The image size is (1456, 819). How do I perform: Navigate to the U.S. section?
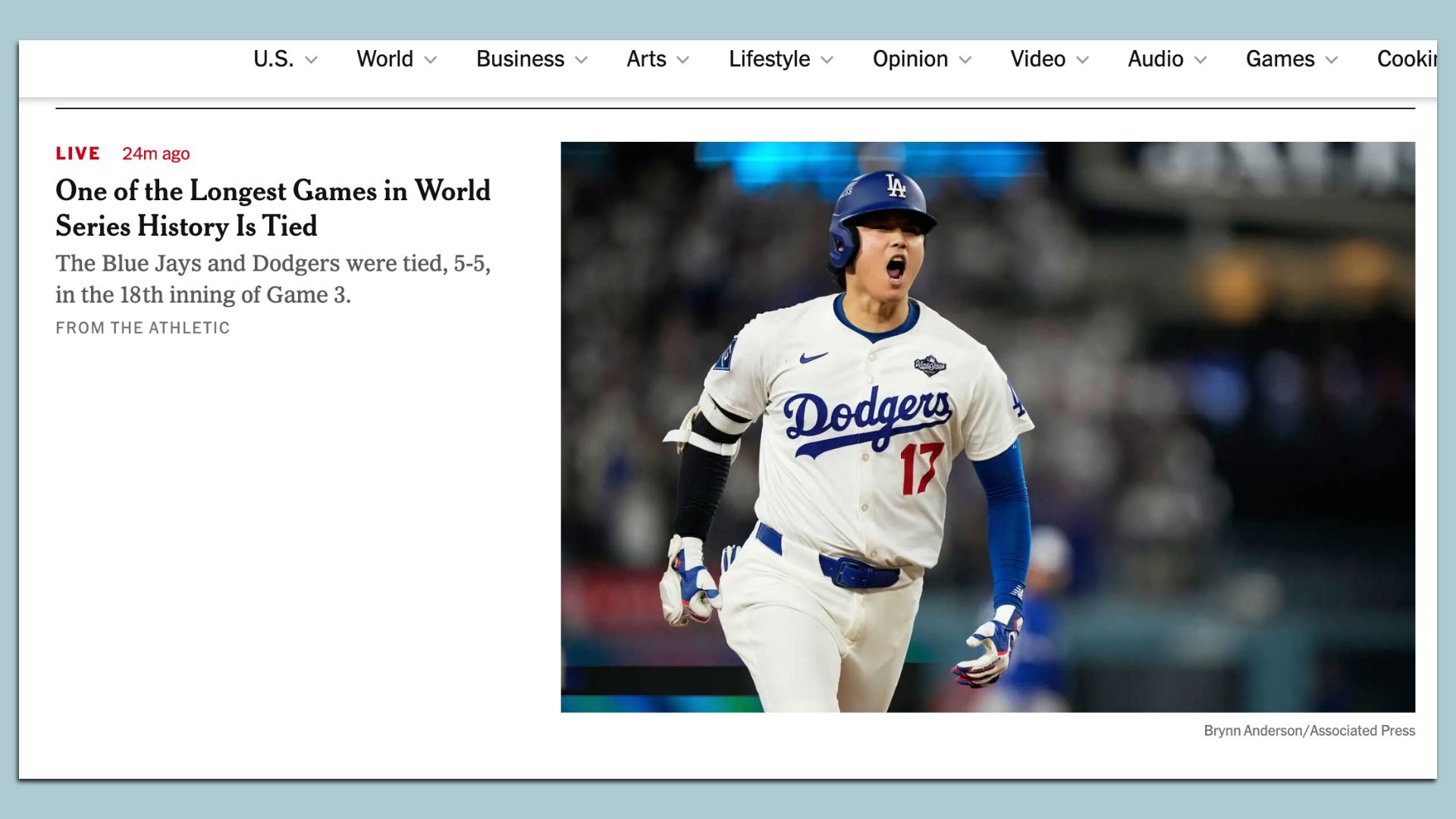[x=273, y=59]
